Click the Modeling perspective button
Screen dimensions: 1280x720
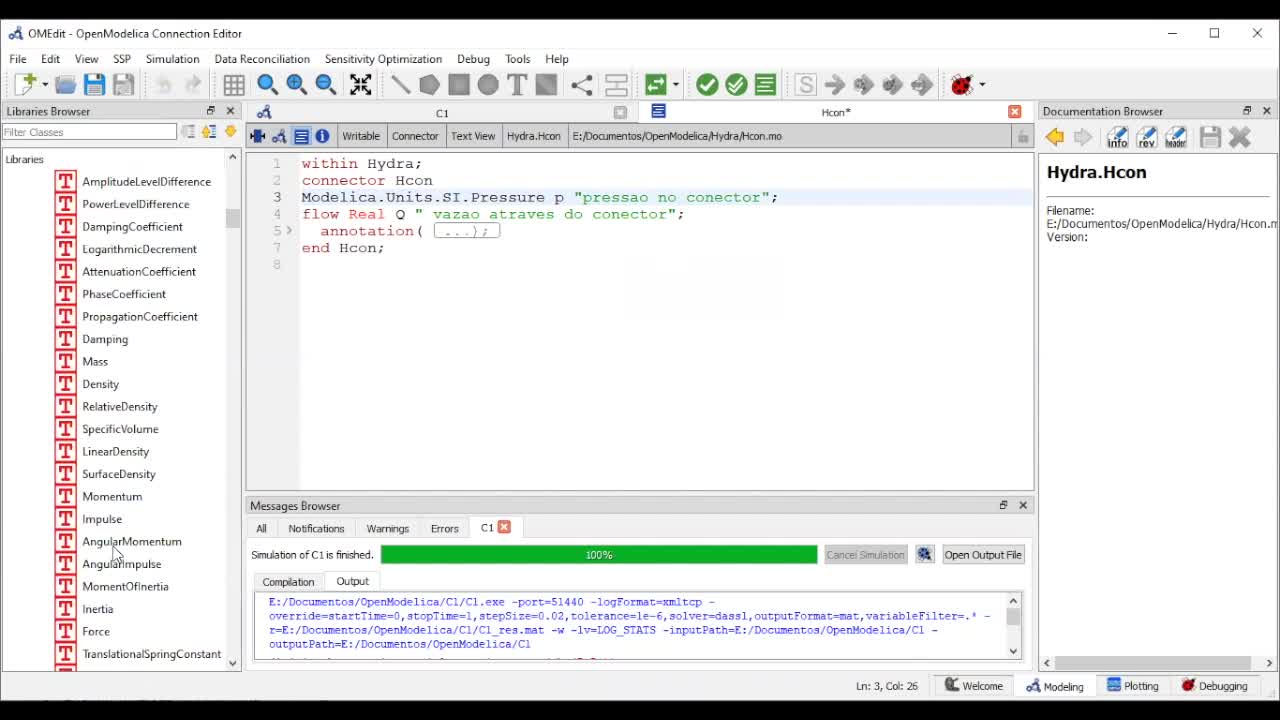coord(1054,686)
